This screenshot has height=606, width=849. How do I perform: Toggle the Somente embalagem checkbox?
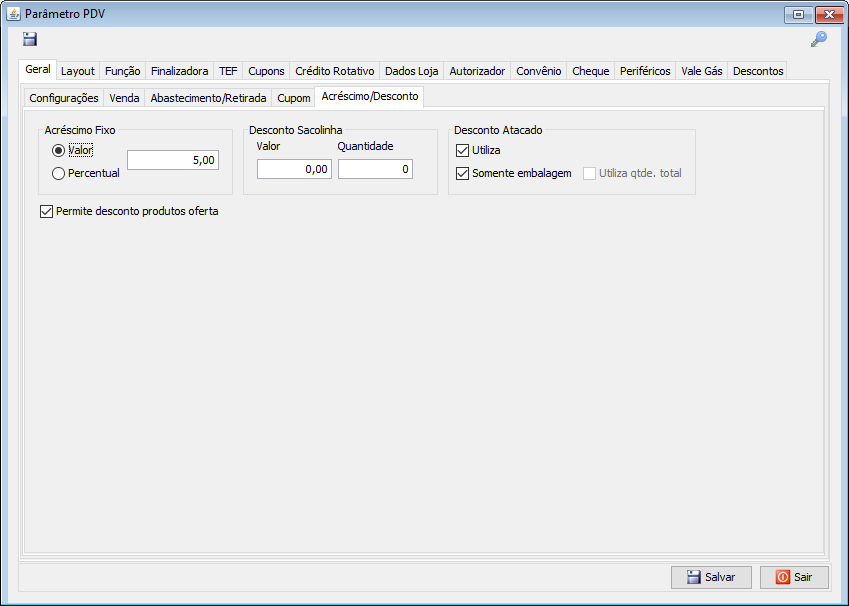click(x=462, y=173)
